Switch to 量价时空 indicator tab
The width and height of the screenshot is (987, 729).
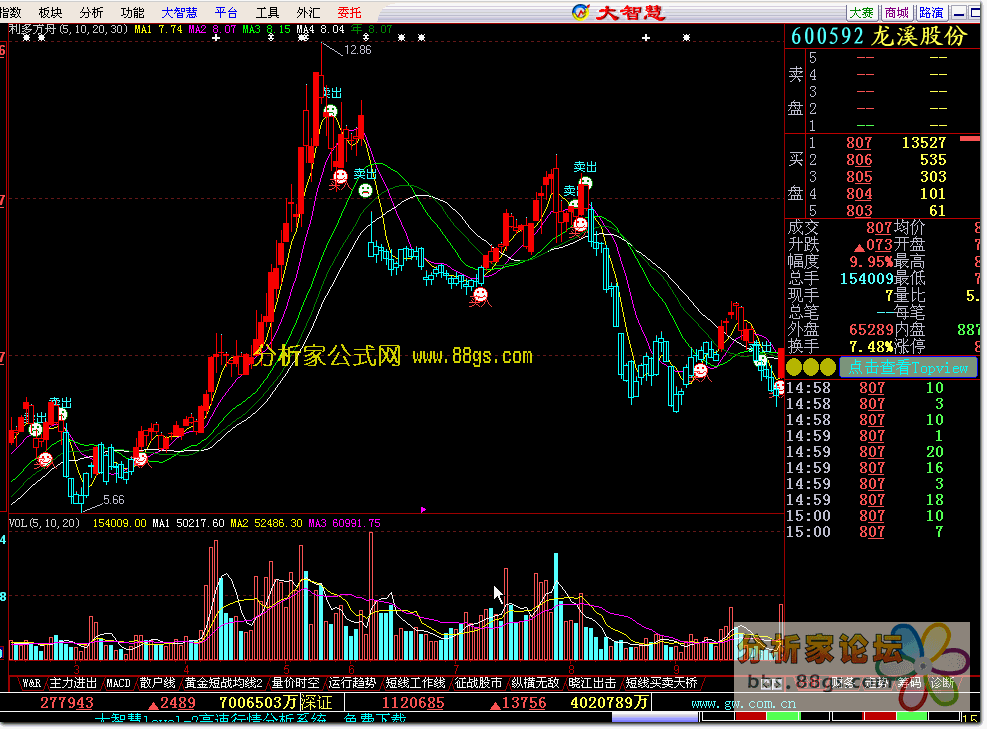295,683
